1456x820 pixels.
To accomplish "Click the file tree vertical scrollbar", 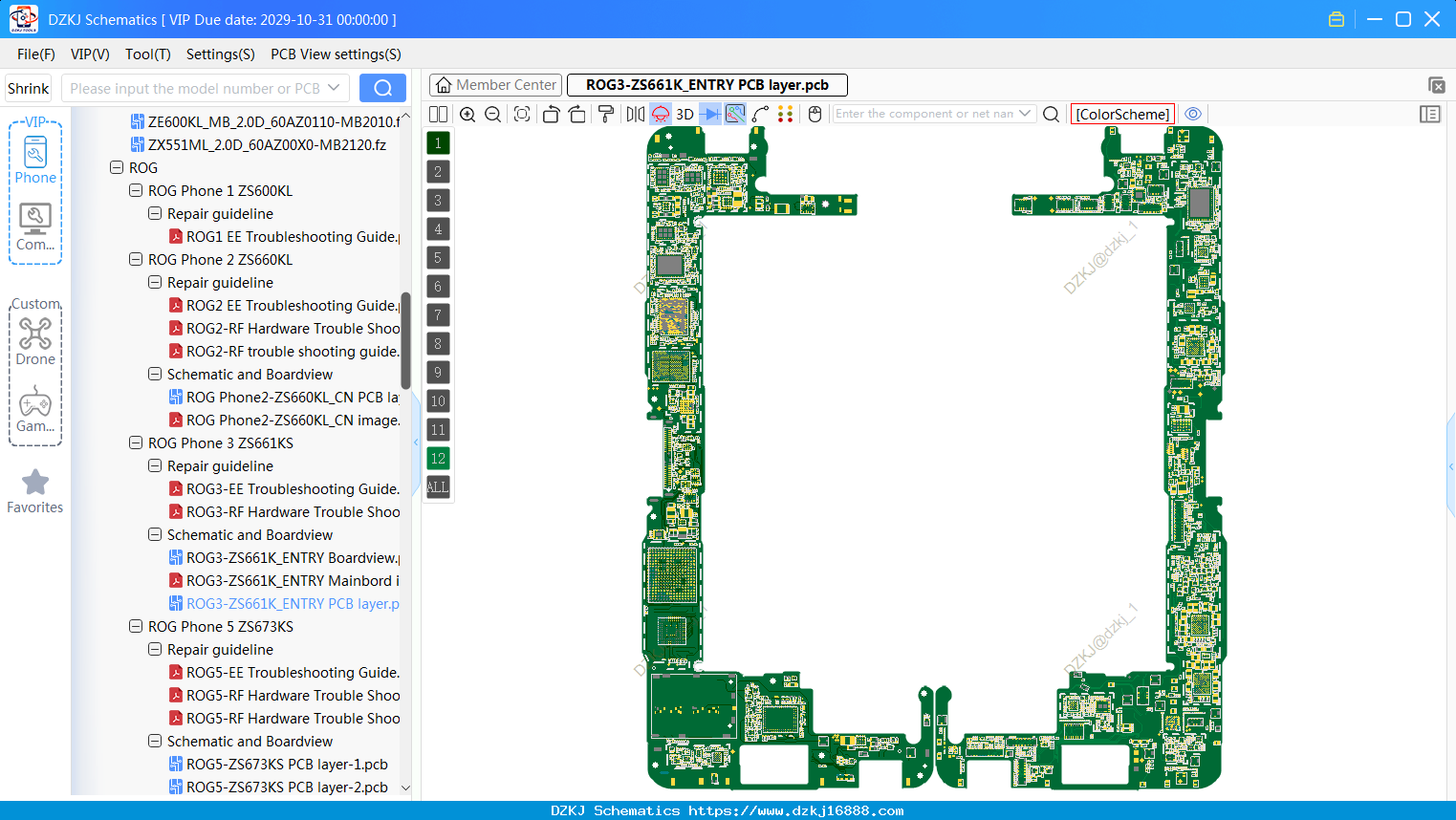I will [x=405, y=340].
